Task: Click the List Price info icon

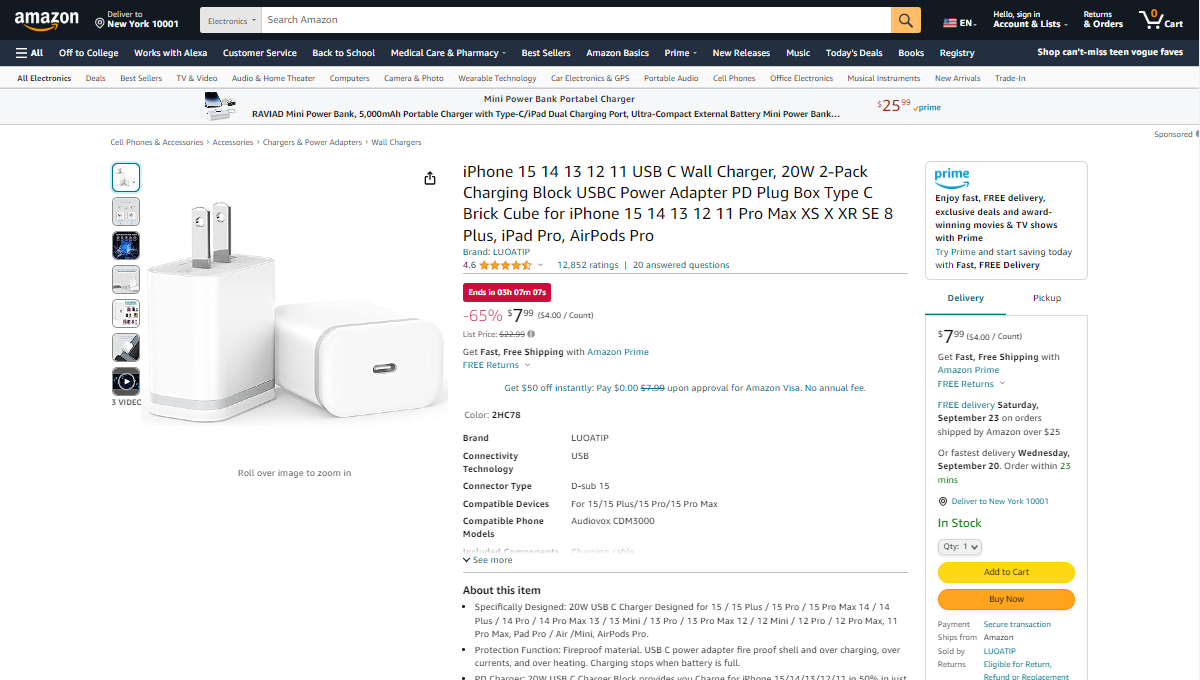Action: click(531, 334)
